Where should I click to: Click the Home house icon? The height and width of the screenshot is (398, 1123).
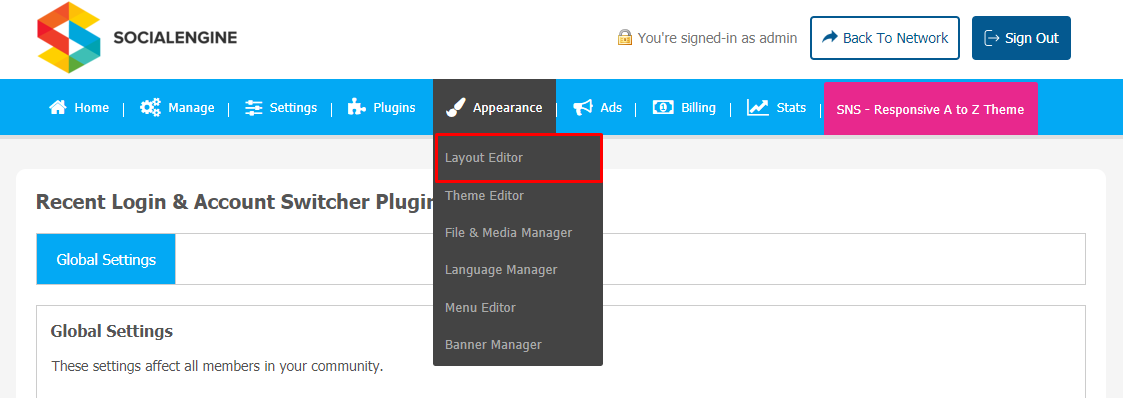coord(57,107)
